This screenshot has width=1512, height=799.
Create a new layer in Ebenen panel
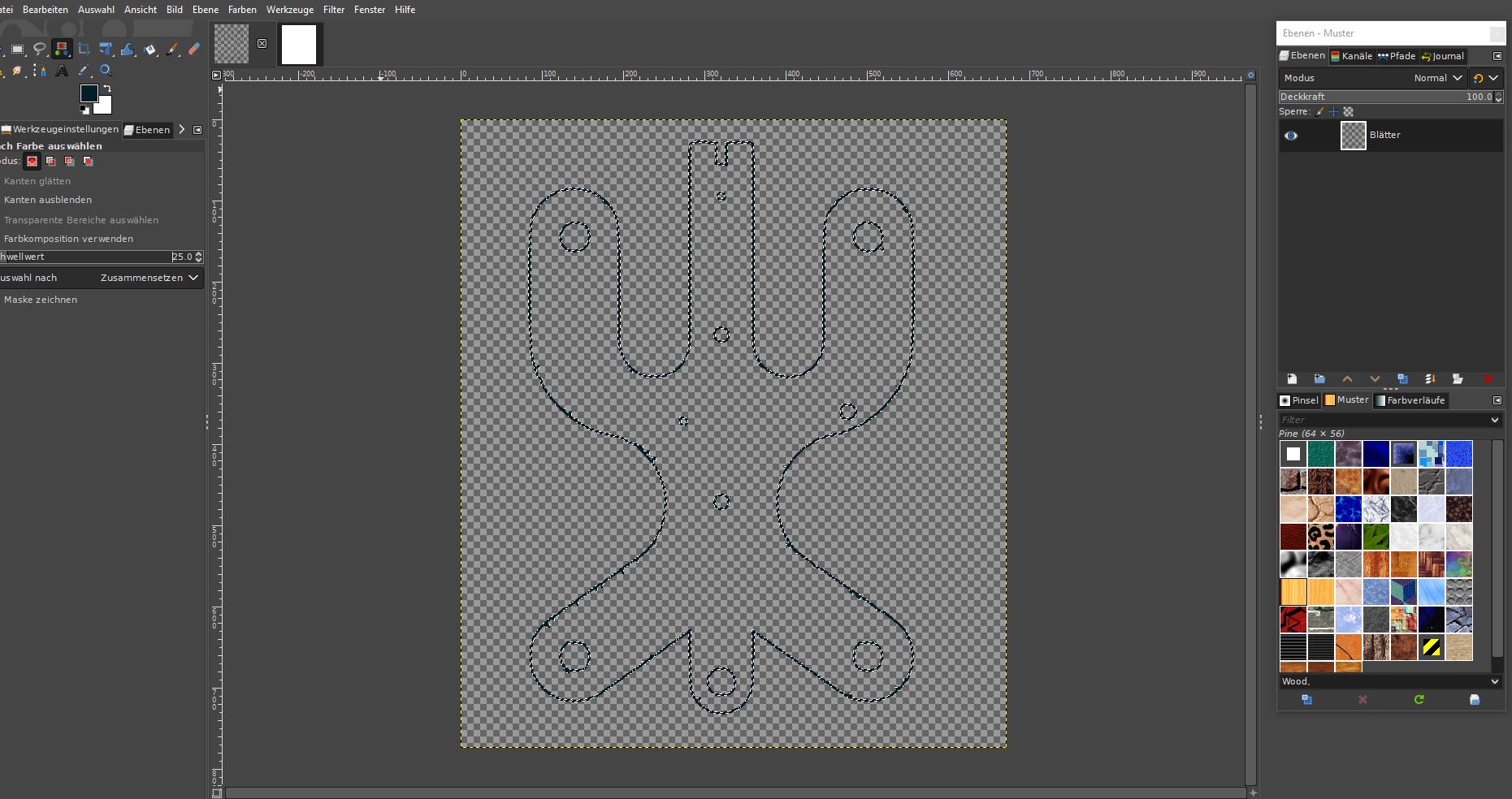click(x=1292, y=379)
